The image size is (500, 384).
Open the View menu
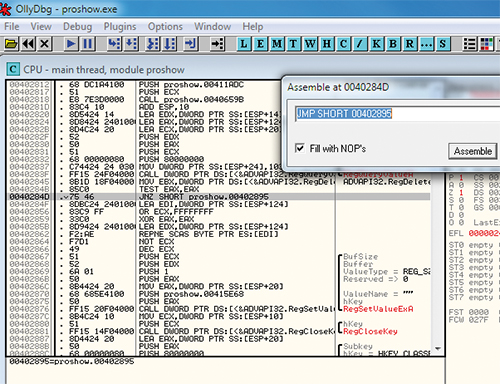(x=41, y=26)
